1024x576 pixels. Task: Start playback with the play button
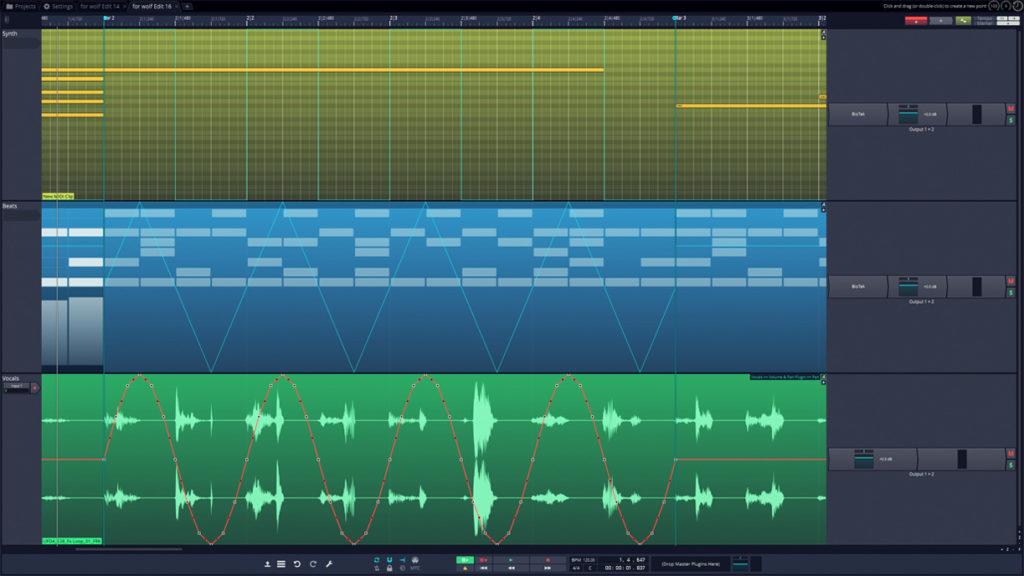pyautogui.click(x=511, y=560)
